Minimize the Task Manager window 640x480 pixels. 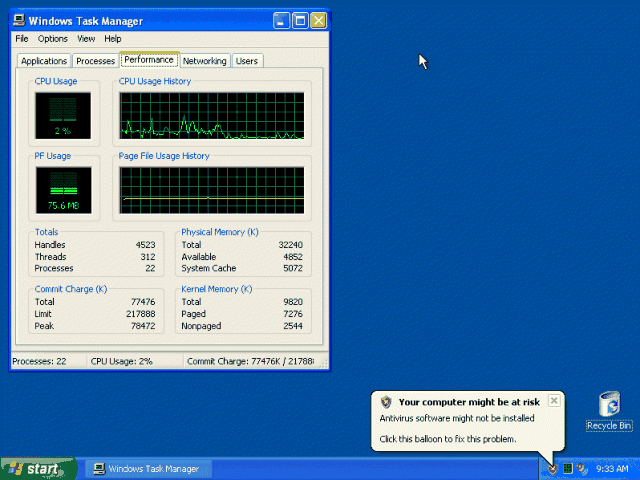[x=281, y=20]
